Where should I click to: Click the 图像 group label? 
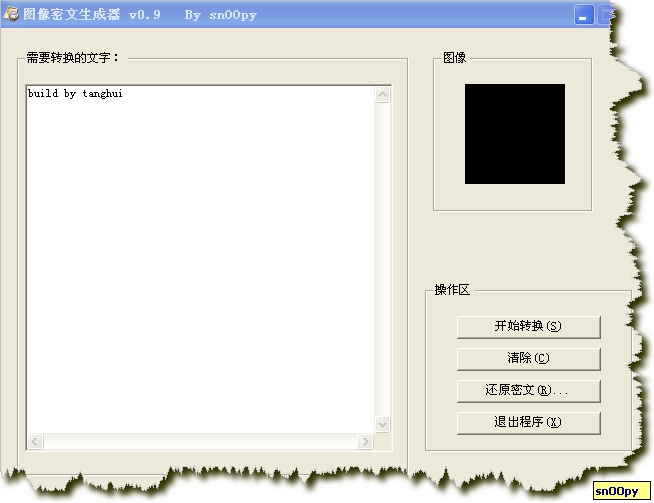pyautogui.click(x=455, y=58)
